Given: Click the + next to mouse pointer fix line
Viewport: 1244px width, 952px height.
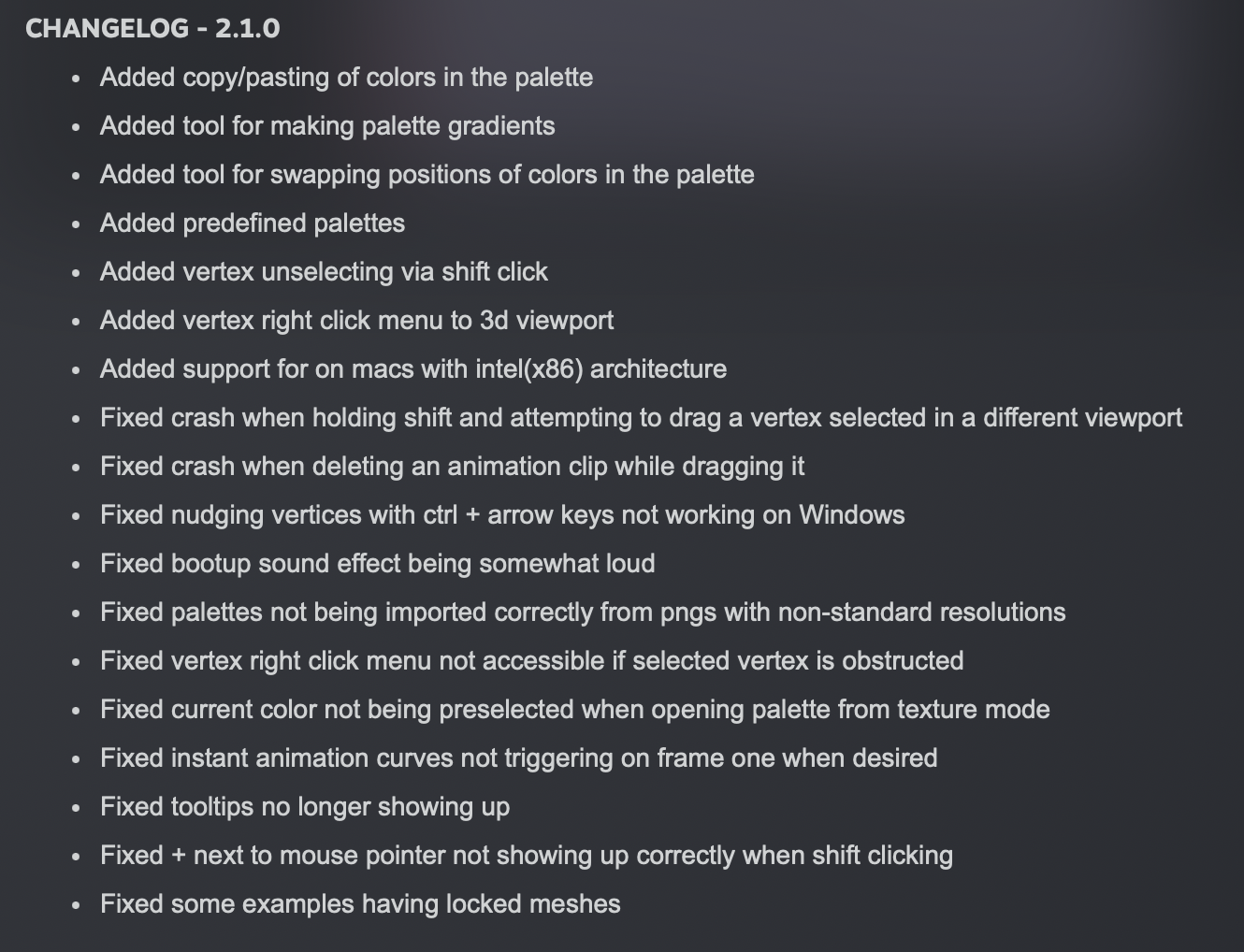Looking at the screenshot, I should point(527,855).
